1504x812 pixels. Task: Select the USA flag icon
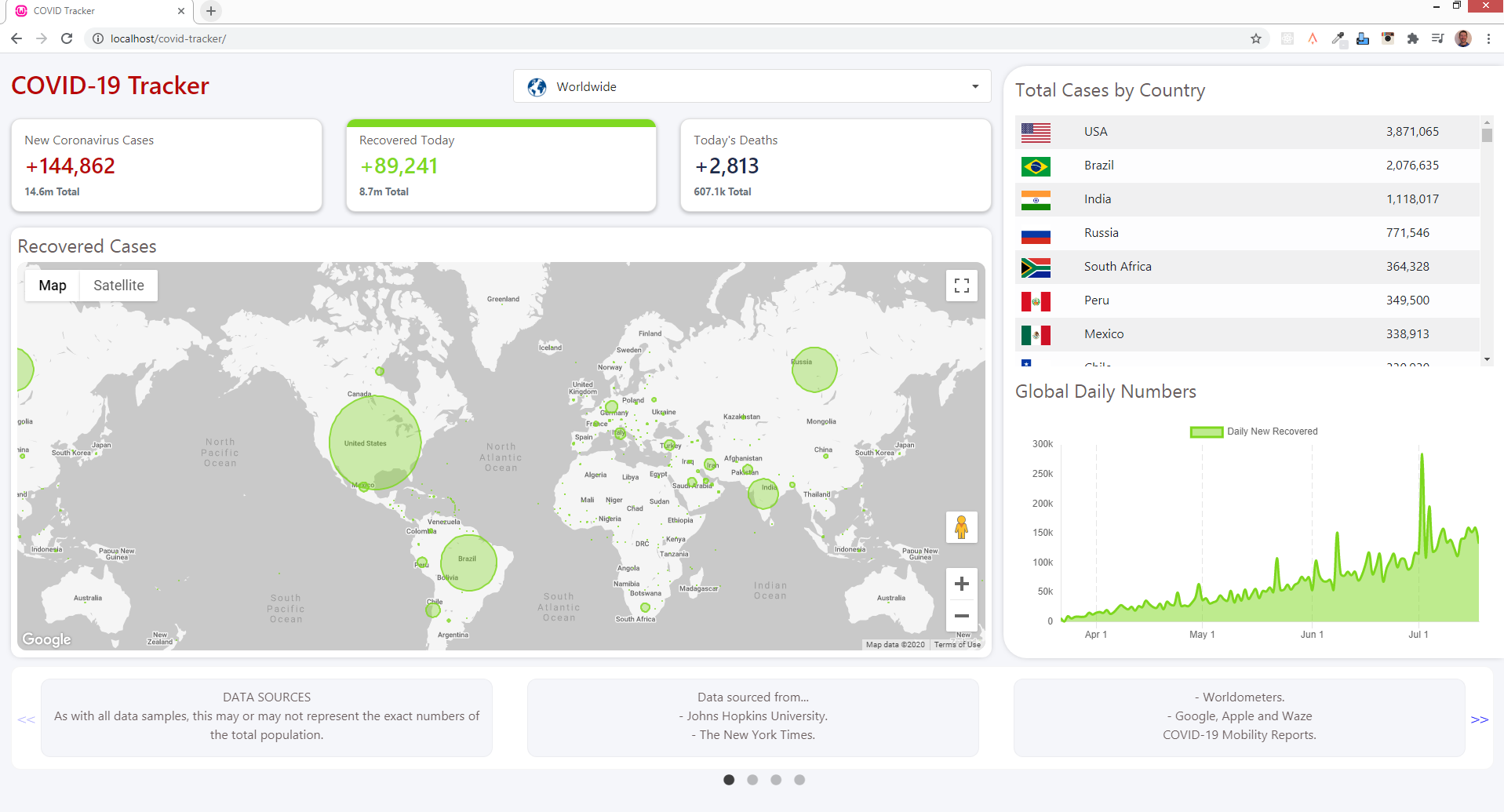click(1036, 133)
